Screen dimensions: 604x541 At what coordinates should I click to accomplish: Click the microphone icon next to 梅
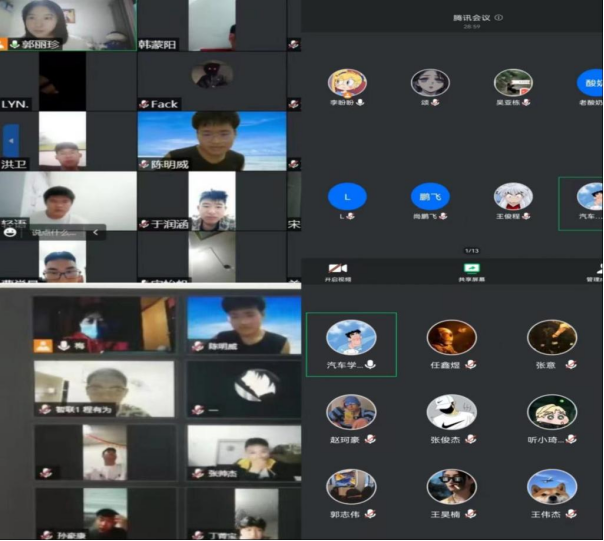(64, 346)
